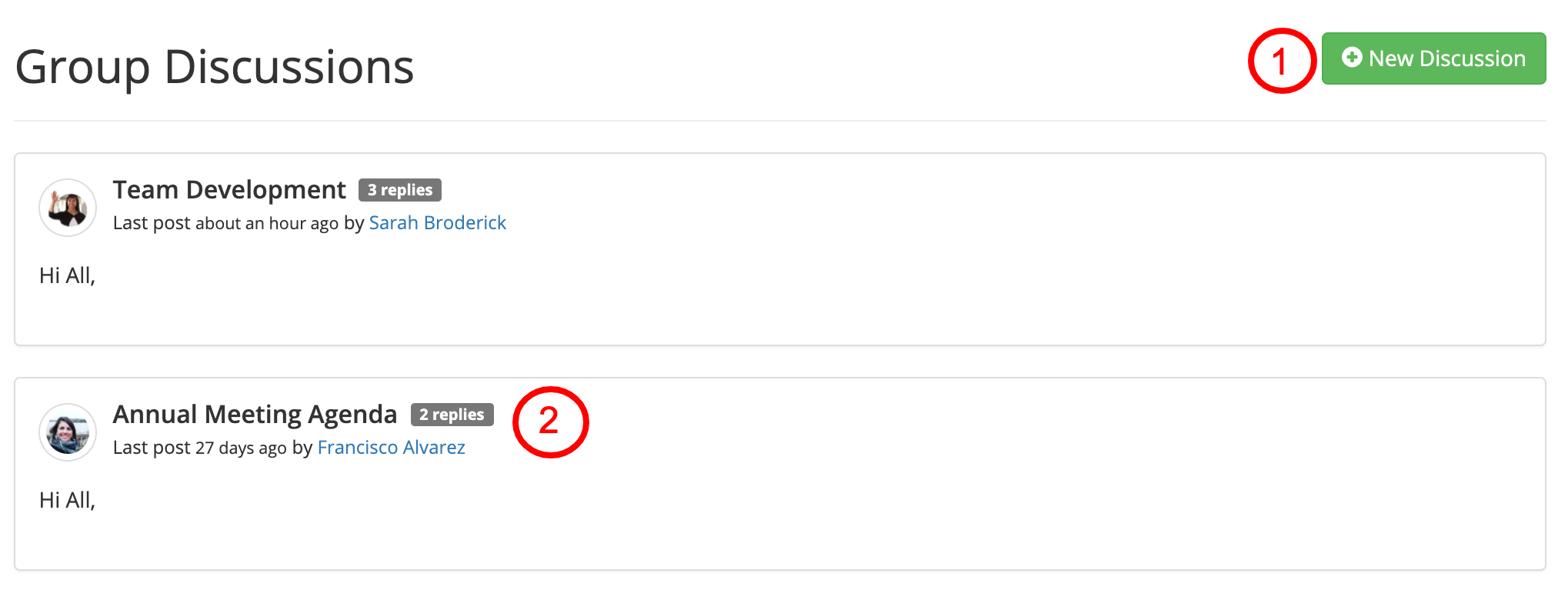The image size is (1568, 600).
Task: Click the Last post label in Annual Meeting Agenda
Action: click(x=152, y=448)
